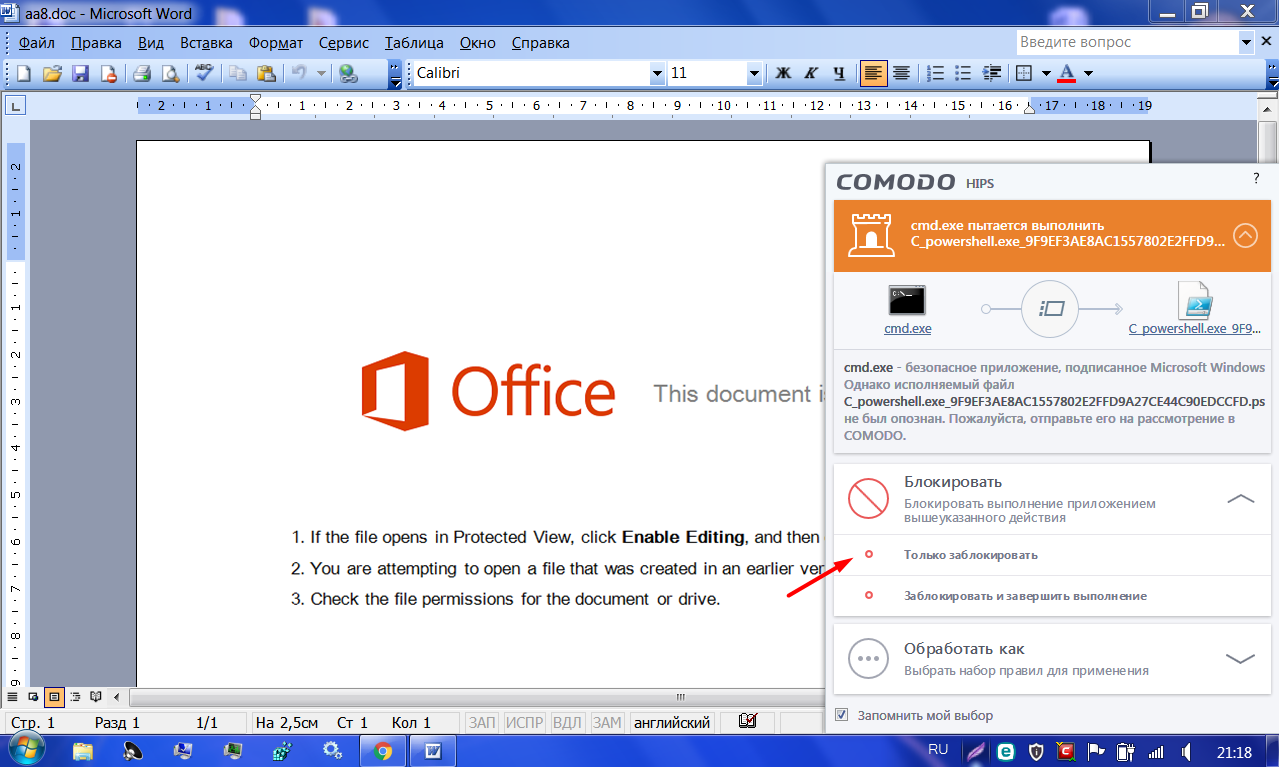This screenshot has width=1279, height=767.
Task: Switch to Normal view at bottom left
Action: click(13, 696)
